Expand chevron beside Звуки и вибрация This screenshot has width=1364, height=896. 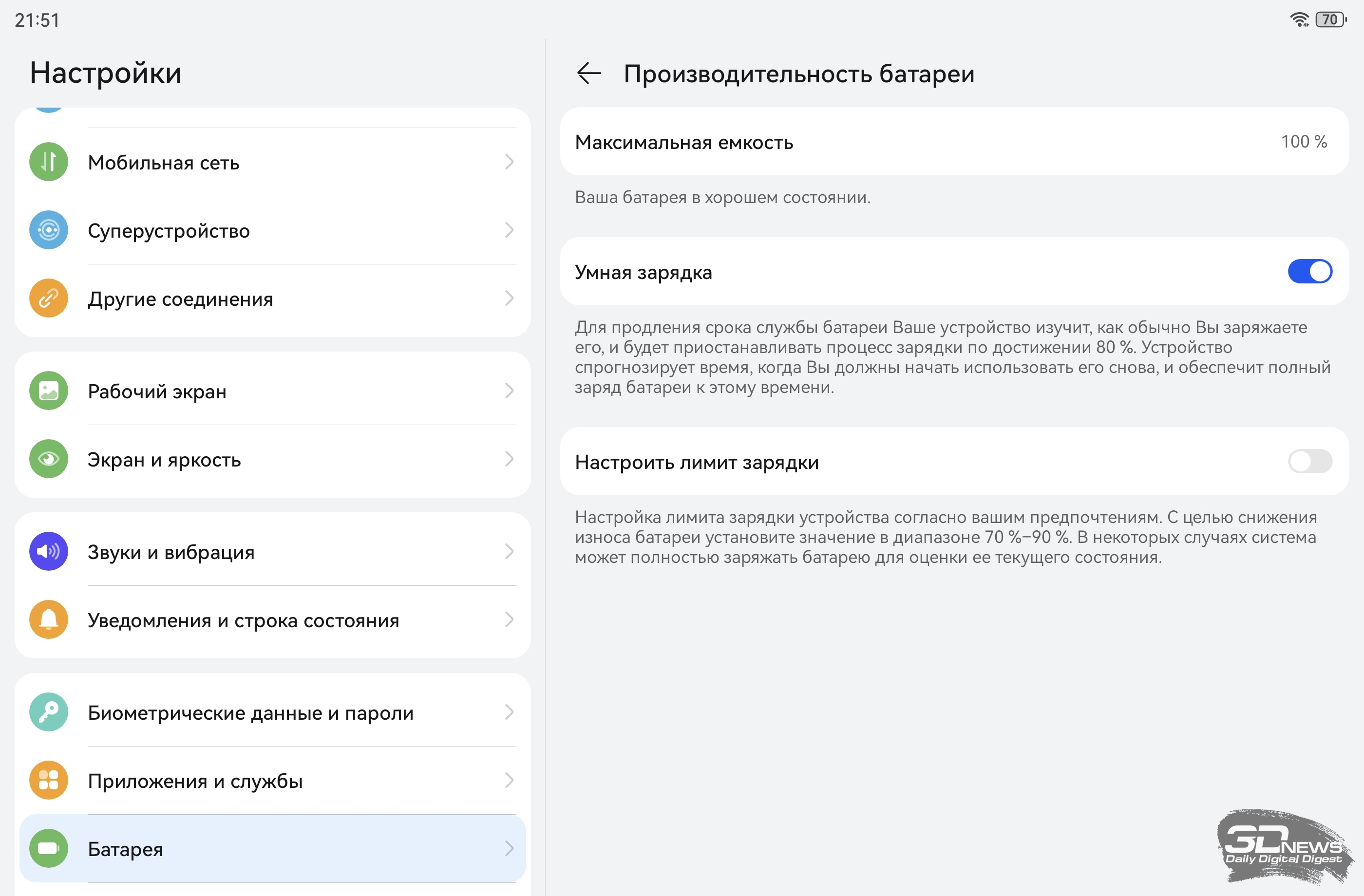point(509,551)
